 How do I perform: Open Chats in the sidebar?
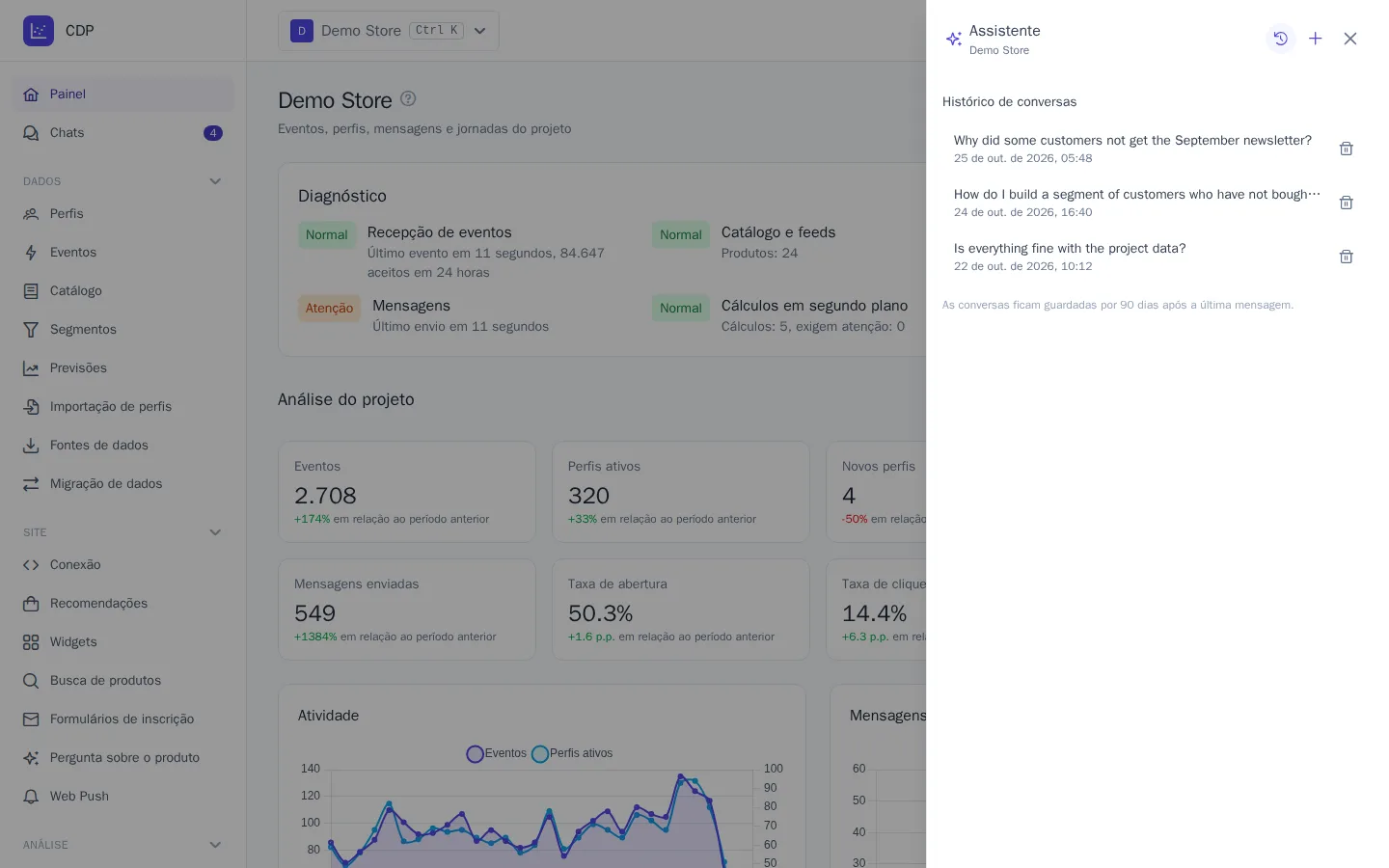[x=123, y=132]
